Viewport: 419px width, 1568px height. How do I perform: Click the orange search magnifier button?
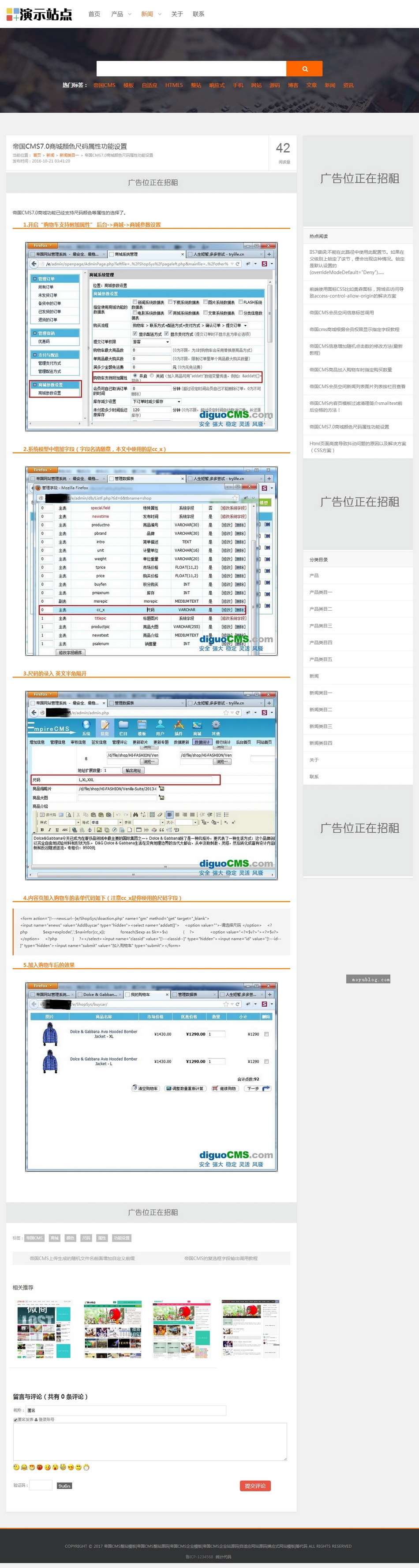[x=304, y=69]
